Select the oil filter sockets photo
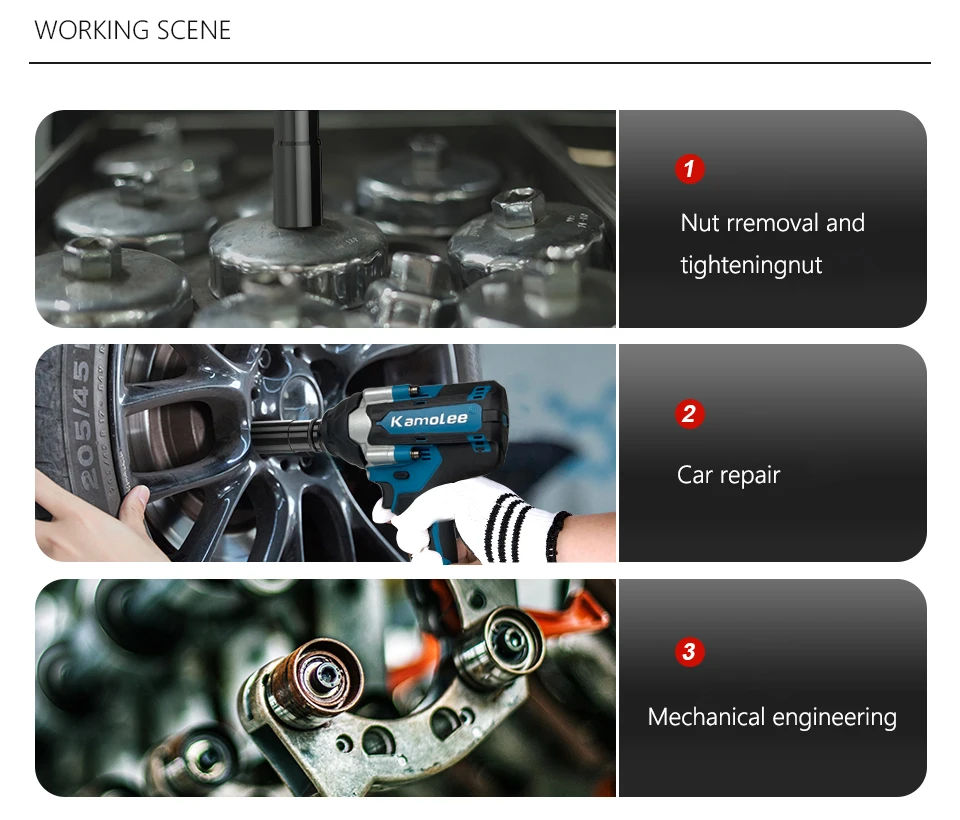Screen dimensions: 960x820 pos(325,219)
